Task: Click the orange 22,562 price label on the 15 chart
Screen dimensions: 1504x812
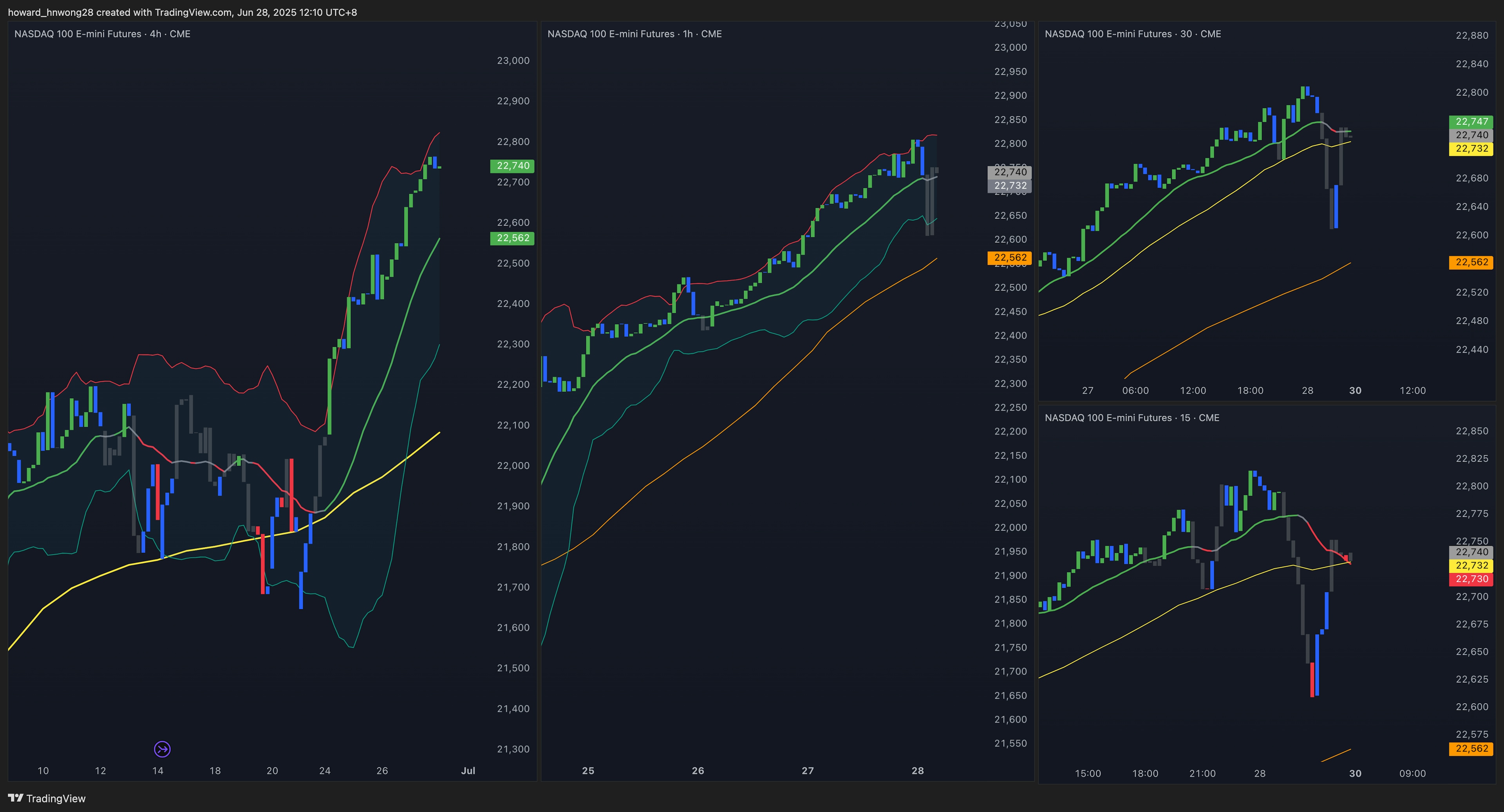Action: point(1471,749)
